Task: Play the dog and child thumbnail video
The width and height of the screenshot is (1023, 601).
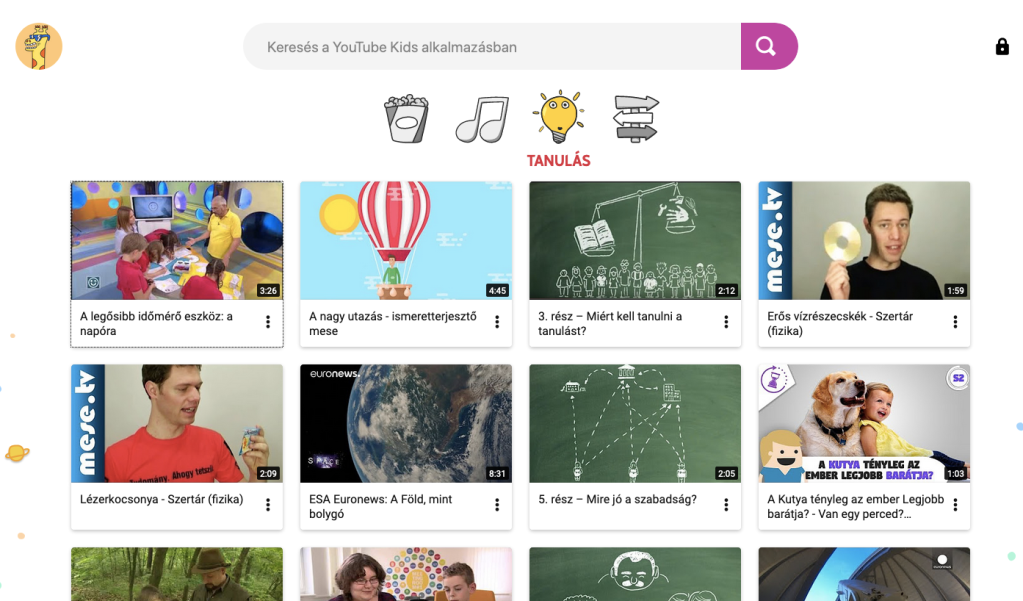Action: [864, 423]
